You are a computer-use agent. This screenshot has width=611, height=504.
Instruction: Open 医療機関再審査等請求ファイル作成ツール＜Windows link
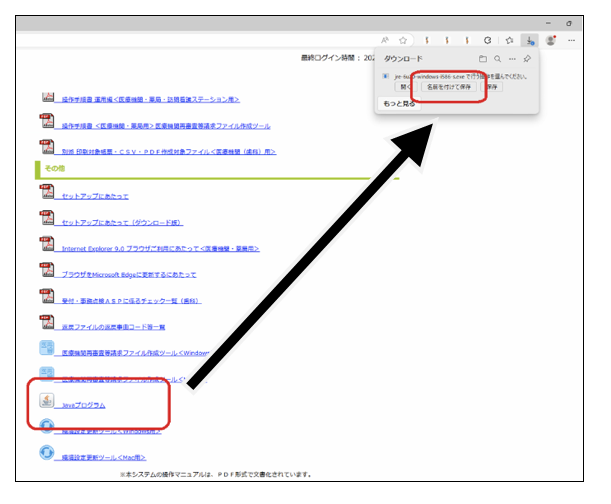coord(135,353)
